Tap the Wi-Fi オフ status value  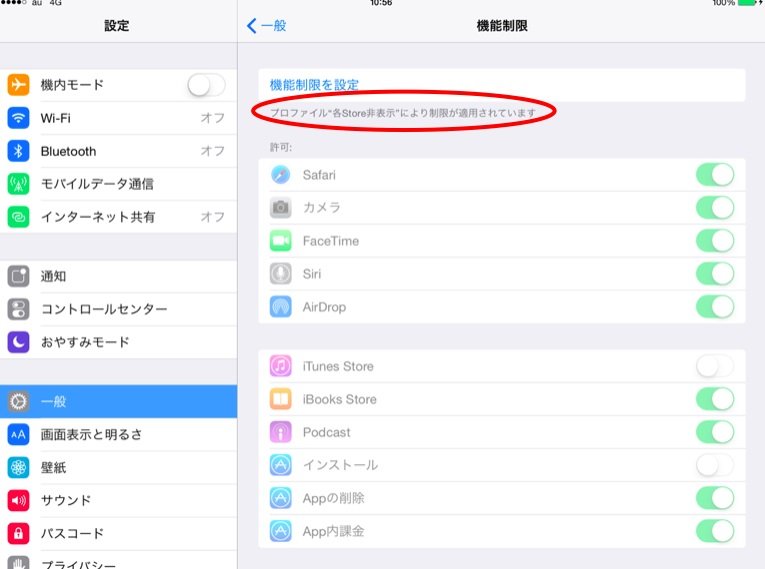click(x=213, y=118)
